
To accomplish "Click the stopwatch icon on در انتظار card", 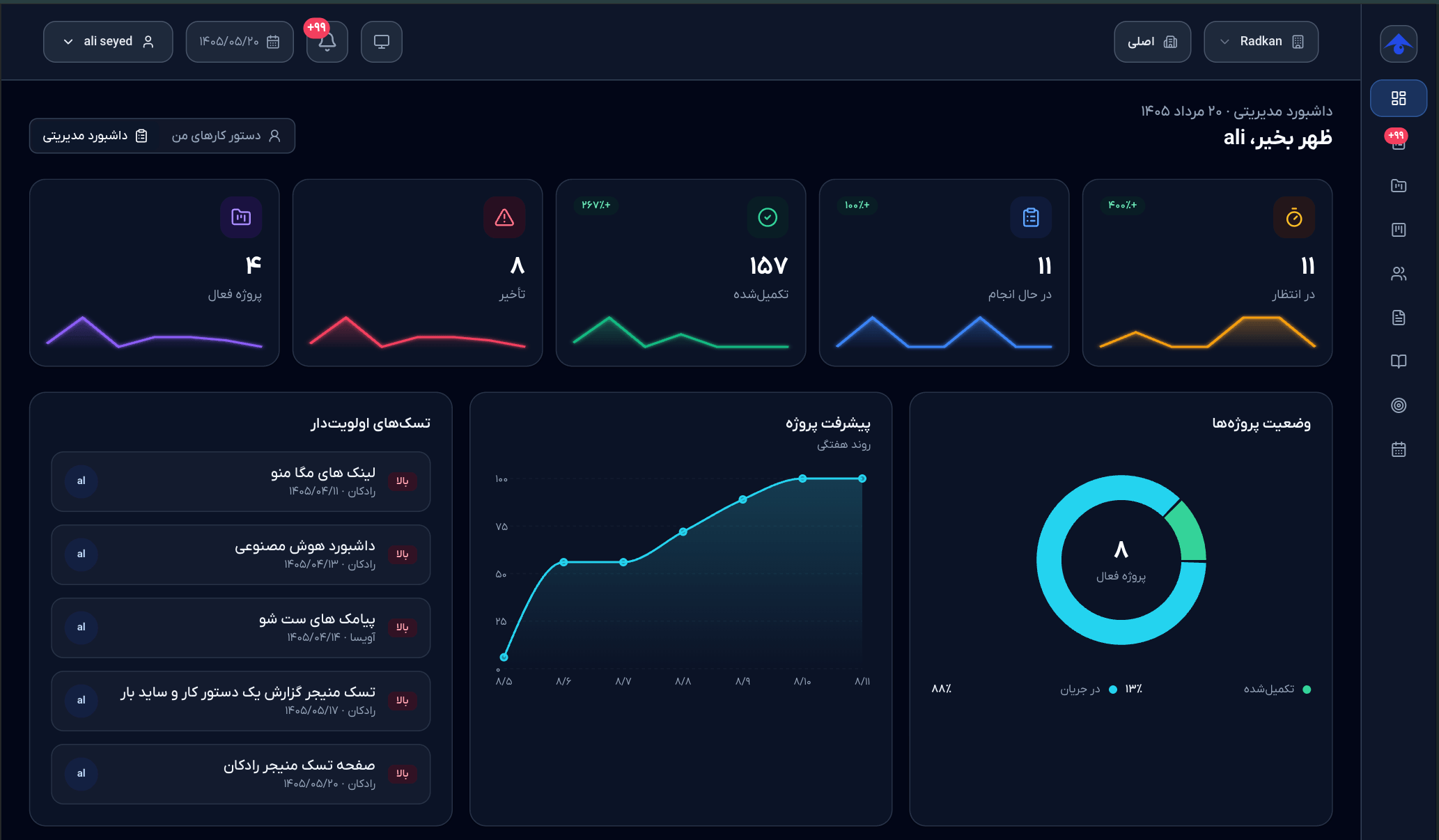I will point(1294,217).
